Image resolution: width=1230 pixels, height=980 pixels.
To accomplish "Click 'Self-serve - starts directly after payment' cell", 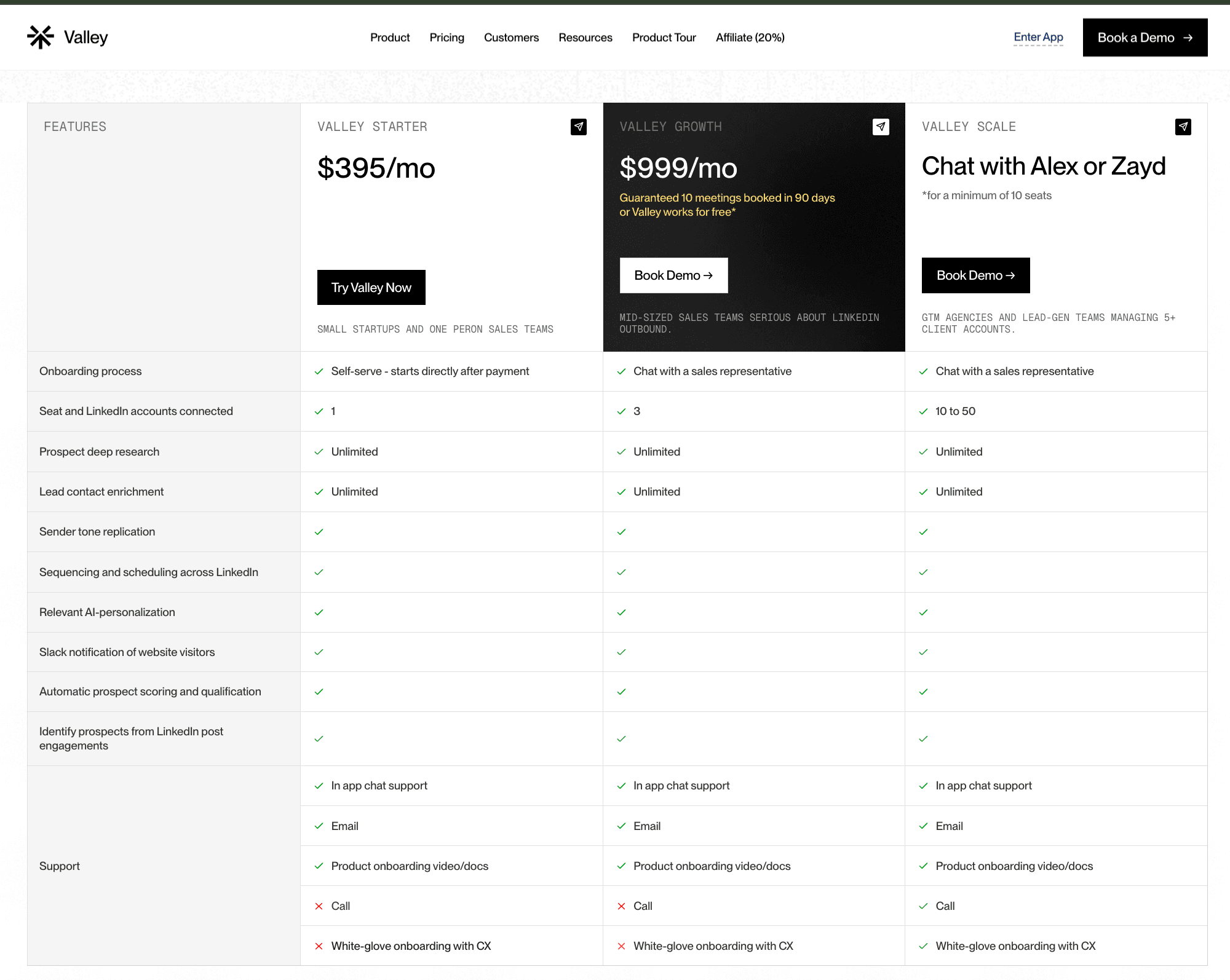I will (x=430, y=371).
